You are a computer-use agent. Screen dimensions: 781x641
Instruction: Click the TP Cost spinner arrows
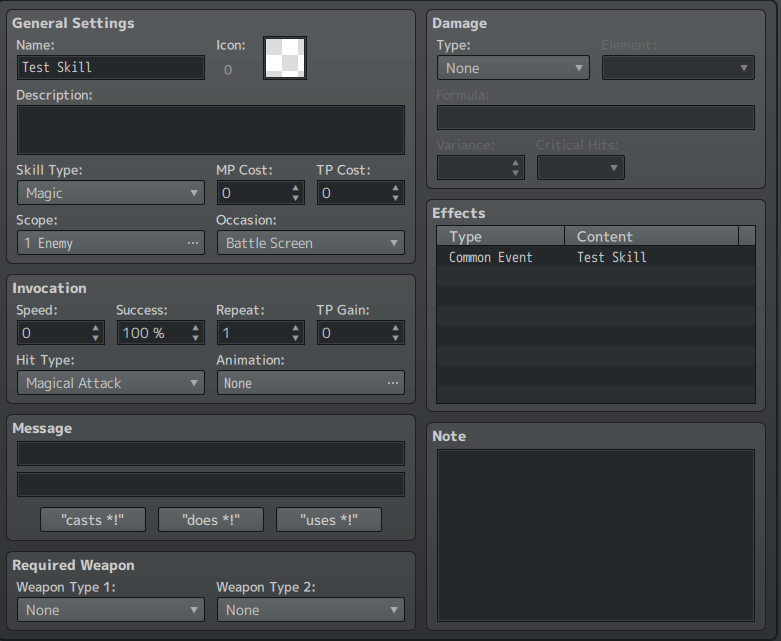coord(396,193)
